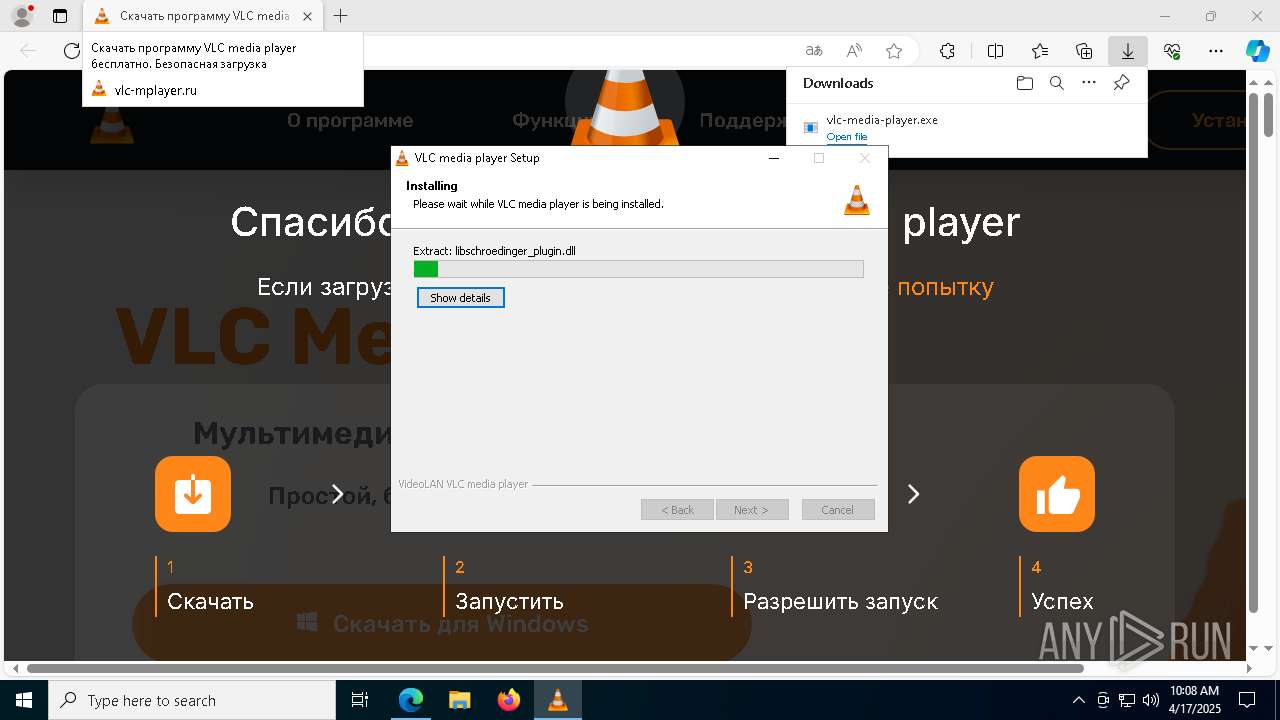The image size is (1280, 720).
Task: Open the collections icon
Action: 1084,51
